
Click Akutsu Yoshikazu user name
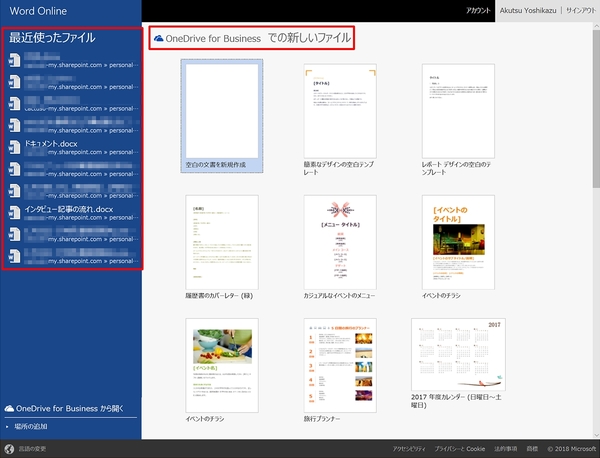point(528,11)
